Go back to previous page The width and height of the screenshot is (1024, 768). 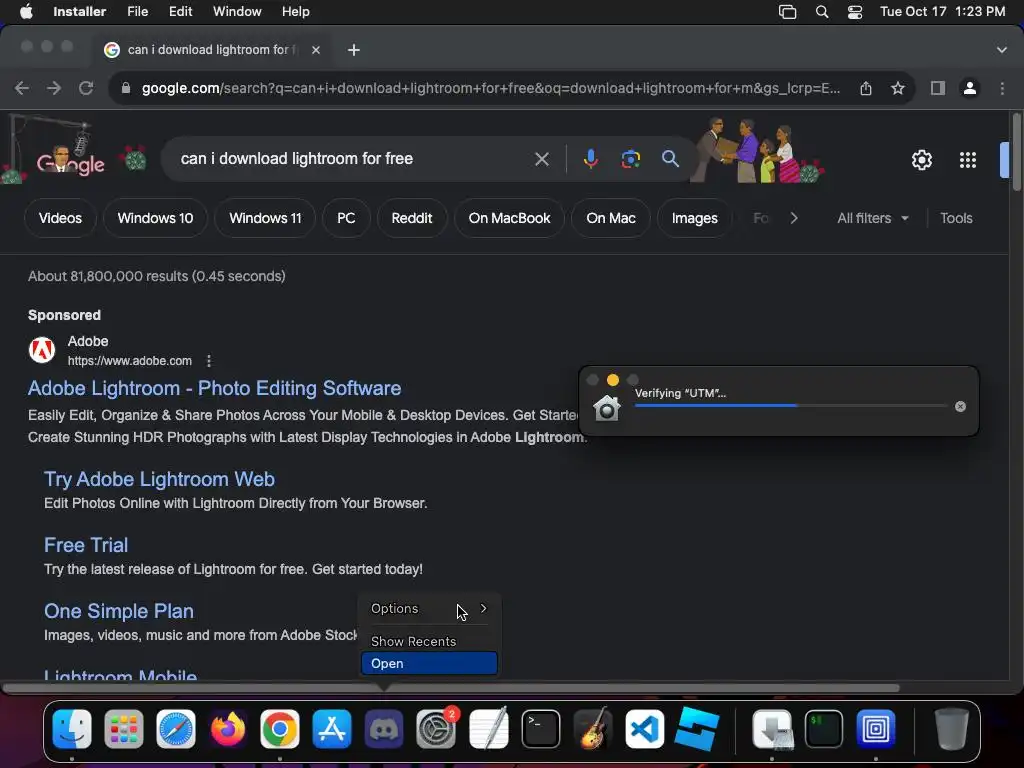(x=22, y=88)
